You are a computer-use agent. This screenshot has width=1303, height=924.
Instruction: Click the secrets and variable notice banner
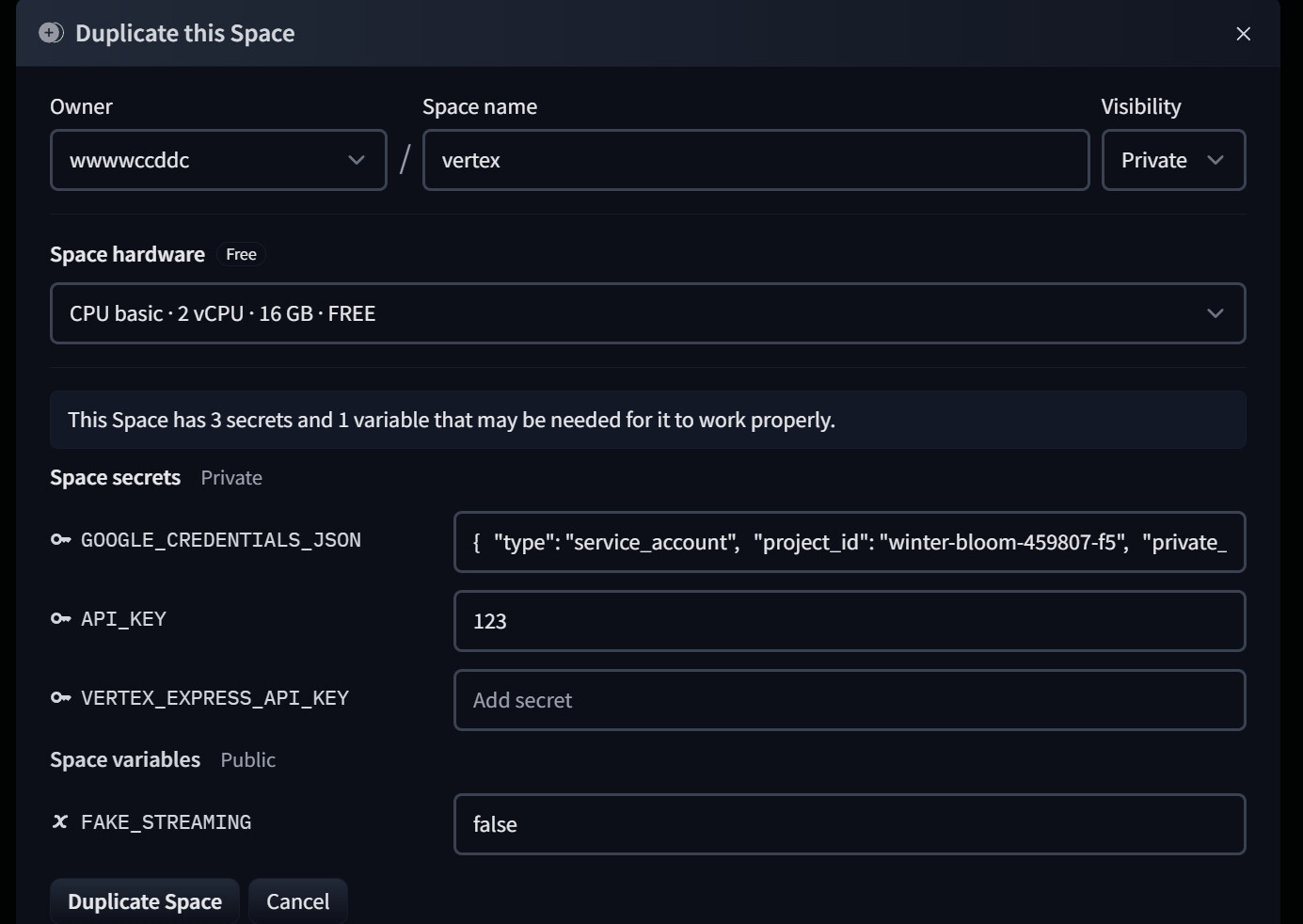coord(647,420)
